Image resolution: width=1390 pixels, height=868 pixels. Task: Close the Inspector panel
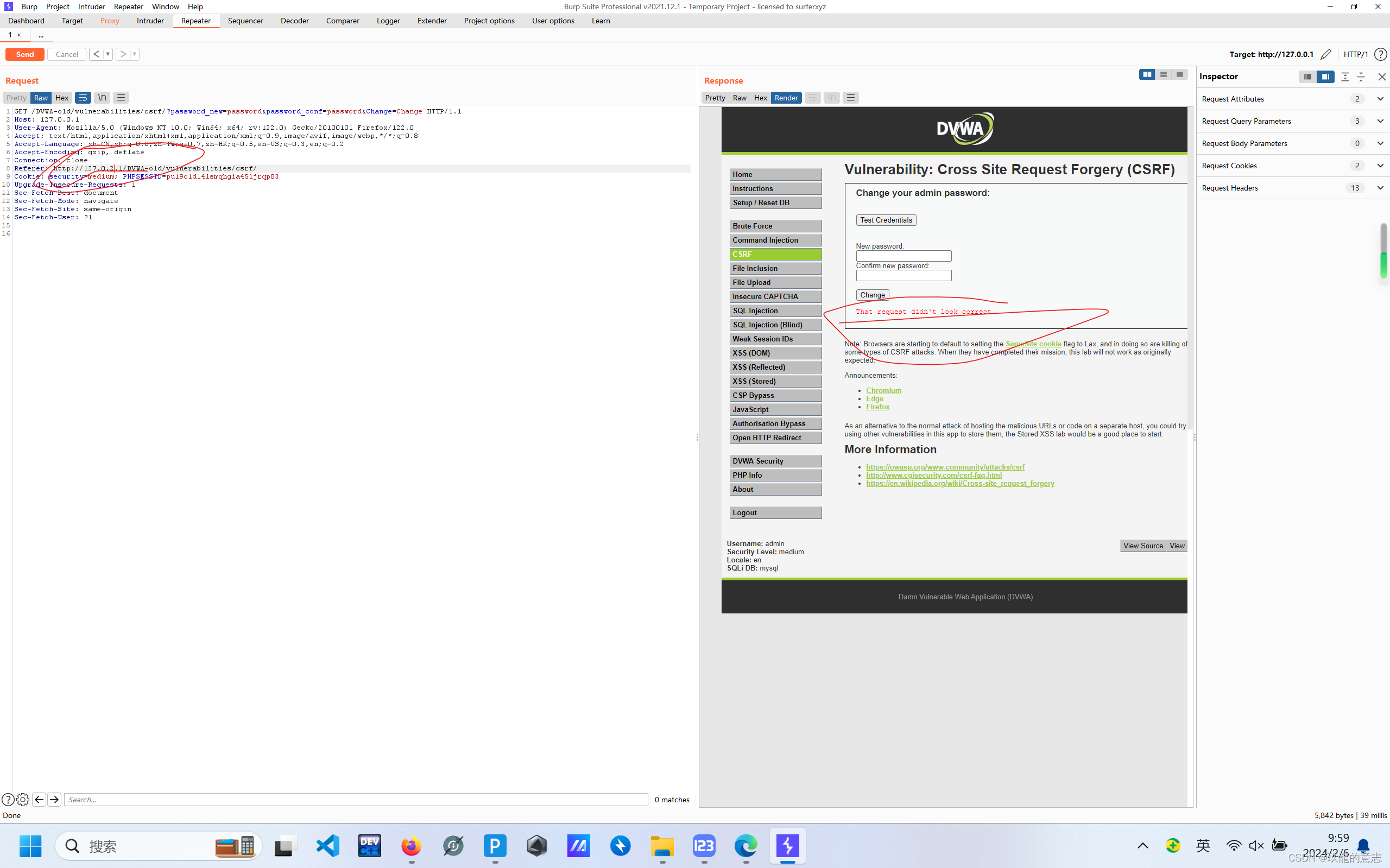click(1381, 77)
